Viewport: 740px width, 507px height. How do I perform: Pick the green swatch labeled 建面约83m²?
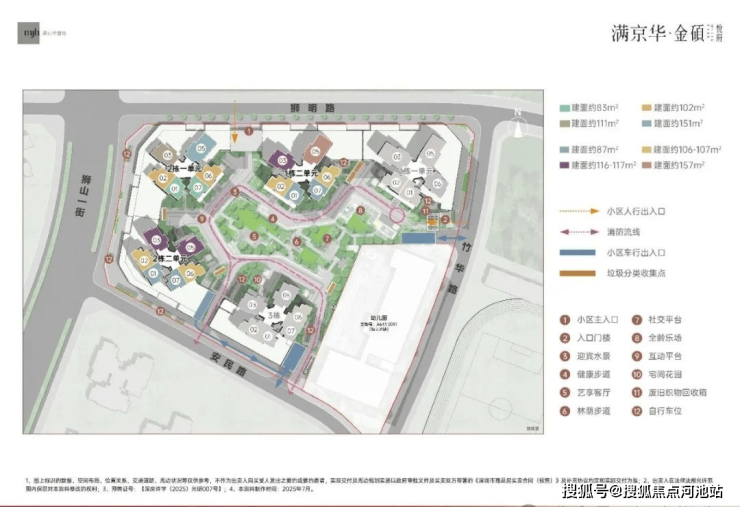pyautogui.click(x=564, y=108)
